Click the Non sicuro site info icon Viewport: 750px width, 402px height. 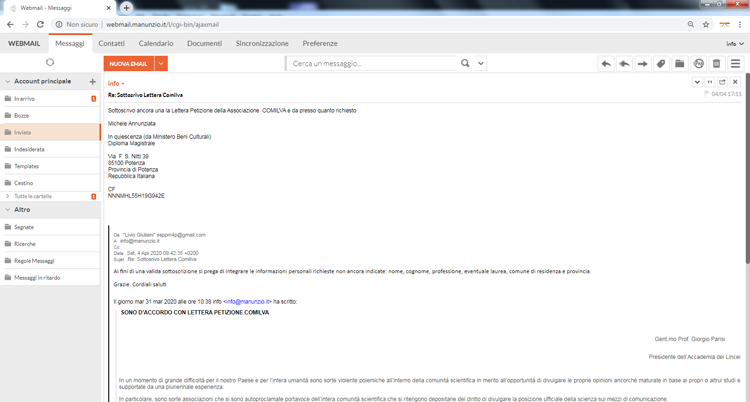coord(59,24)
